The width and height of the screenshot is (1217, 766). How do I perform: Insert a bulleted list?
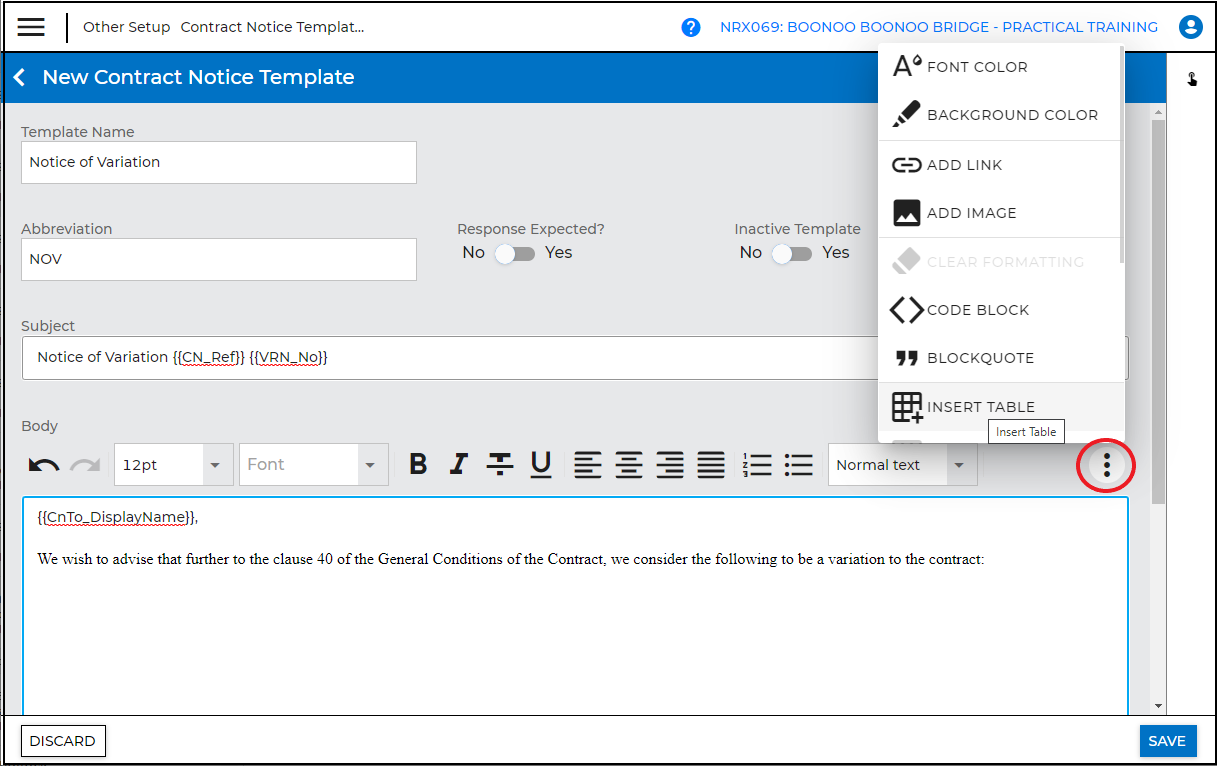pos(798,465)
